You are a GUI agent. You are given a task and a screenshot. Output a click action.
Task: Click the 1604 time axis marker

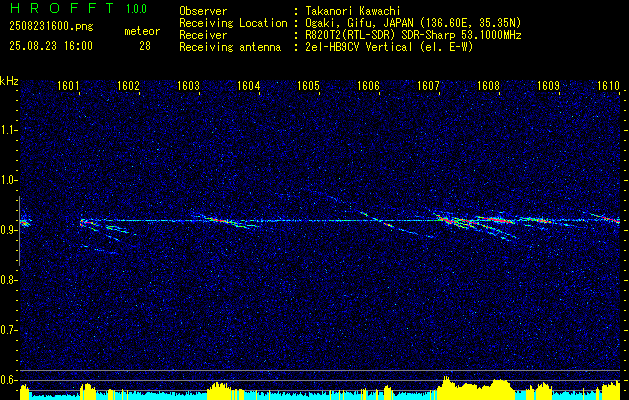(x=248, y=85)
